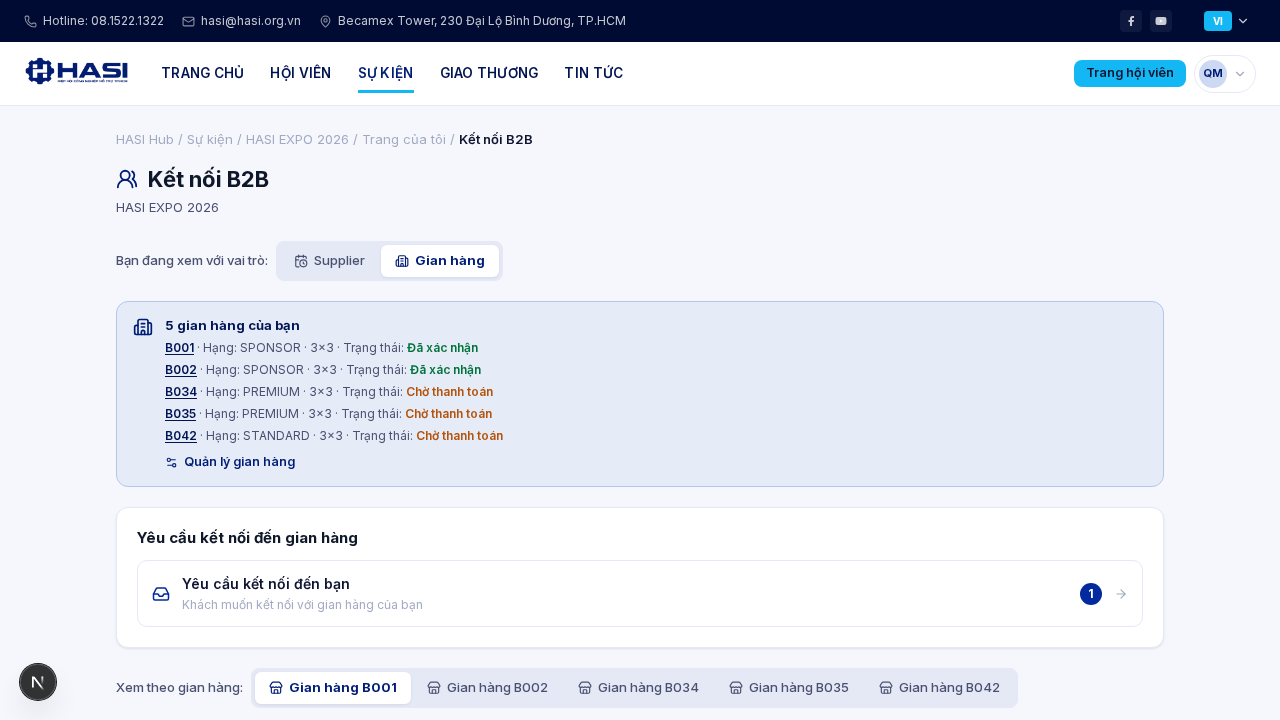Switch role view to Supplier
The height and width of the screenshot is (720, 1280).
[330, 261]
